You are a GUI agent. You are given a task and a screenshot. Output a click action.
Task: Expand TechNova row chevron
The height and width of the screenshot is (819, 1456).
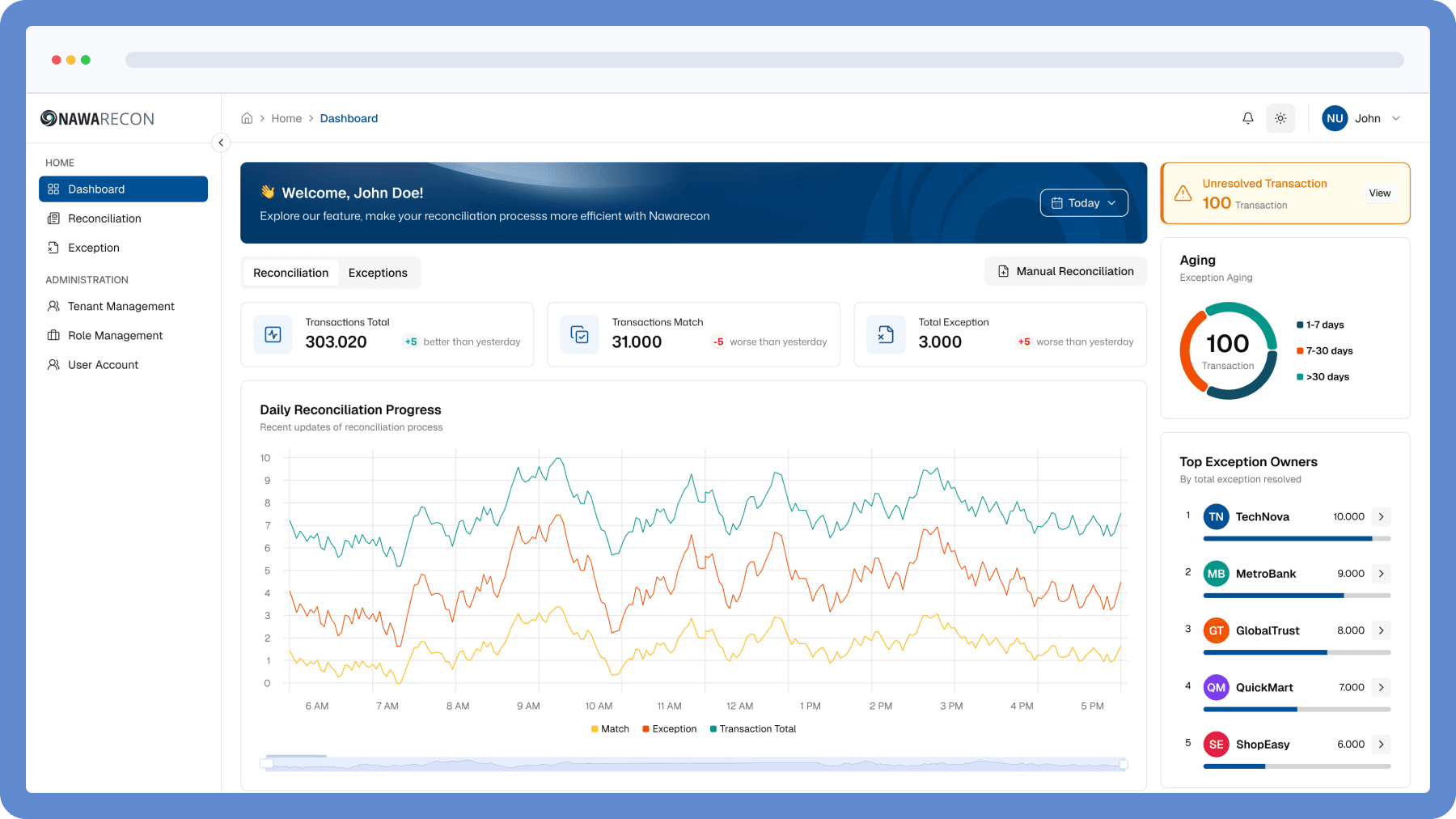[x=1381, y=516]
